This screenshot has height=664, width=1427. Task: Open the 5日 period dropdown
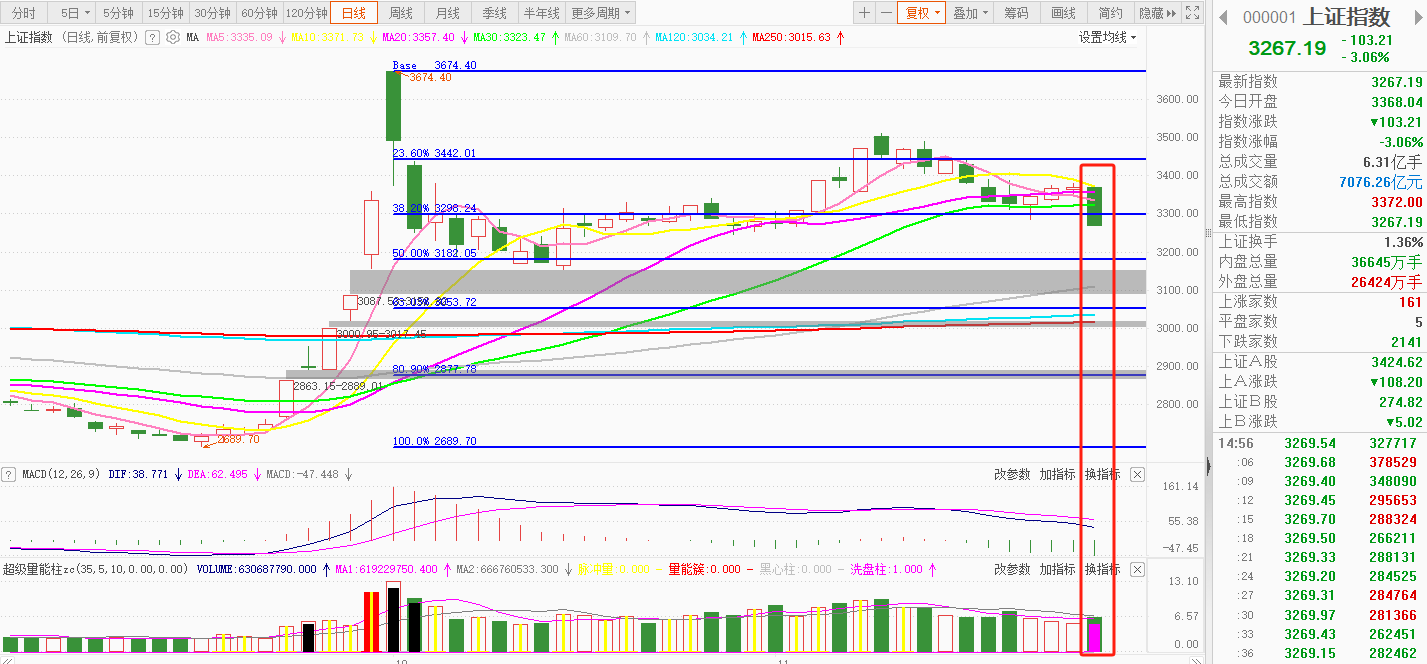(x=74, y=13)
